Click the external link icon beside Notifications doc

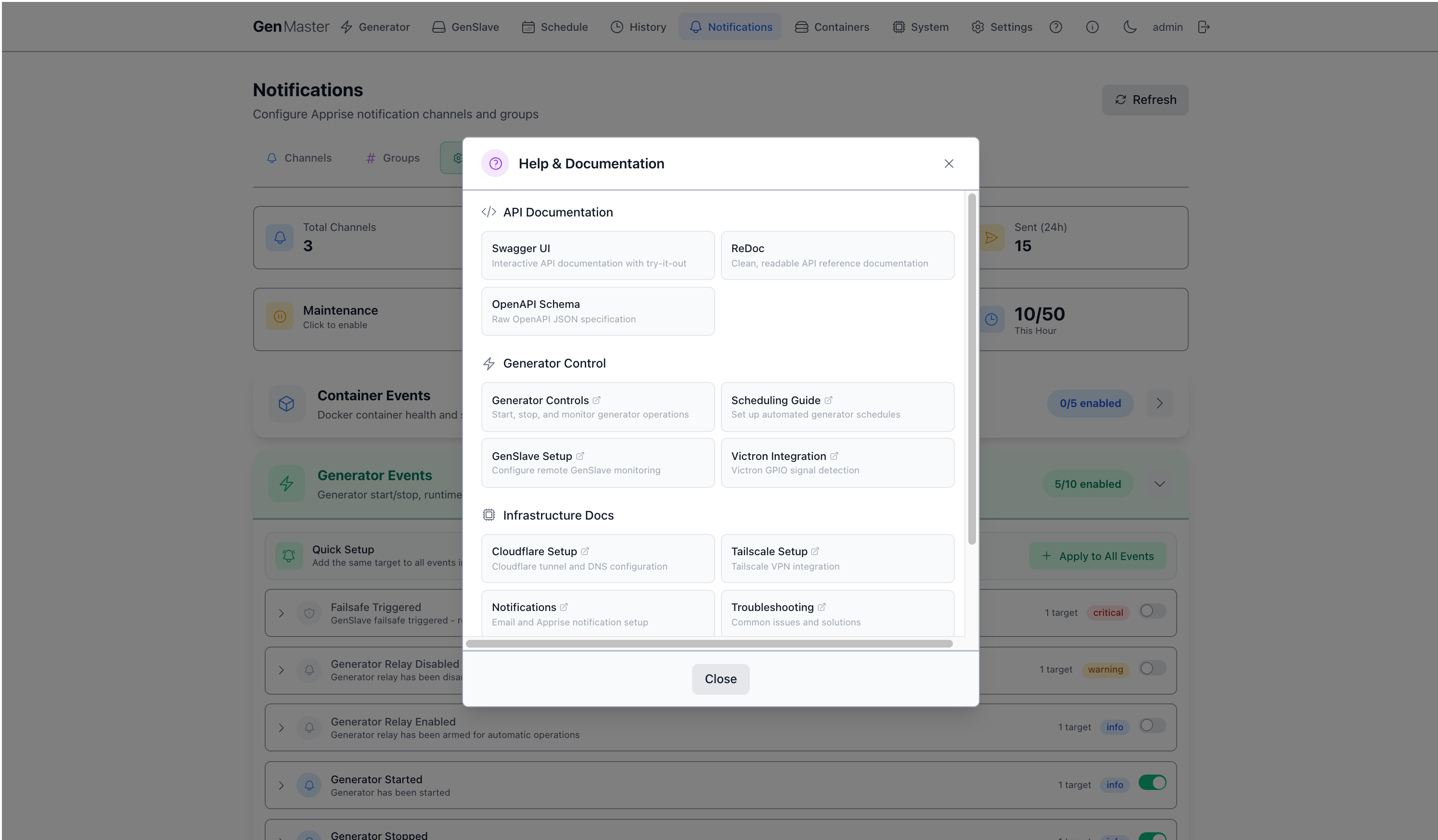click(x=564, y=607)
